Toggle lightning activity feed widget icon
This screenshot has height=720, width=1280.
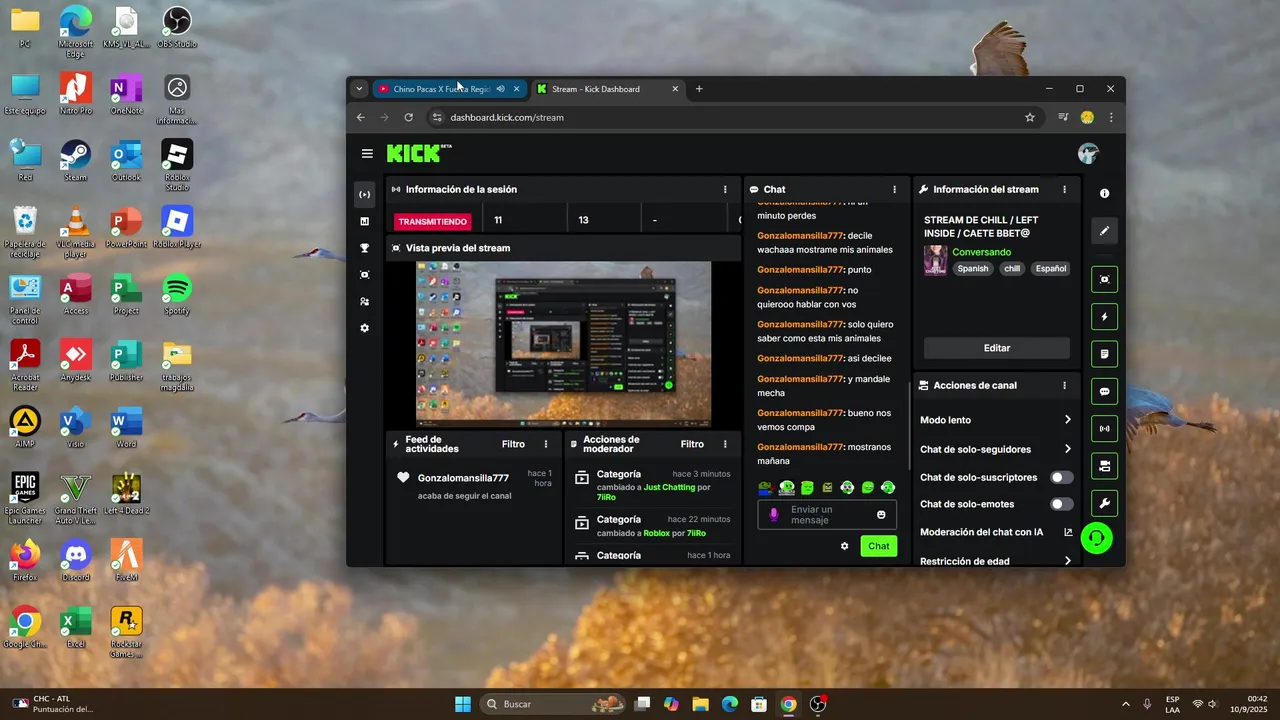click(x=1104, y=317)
